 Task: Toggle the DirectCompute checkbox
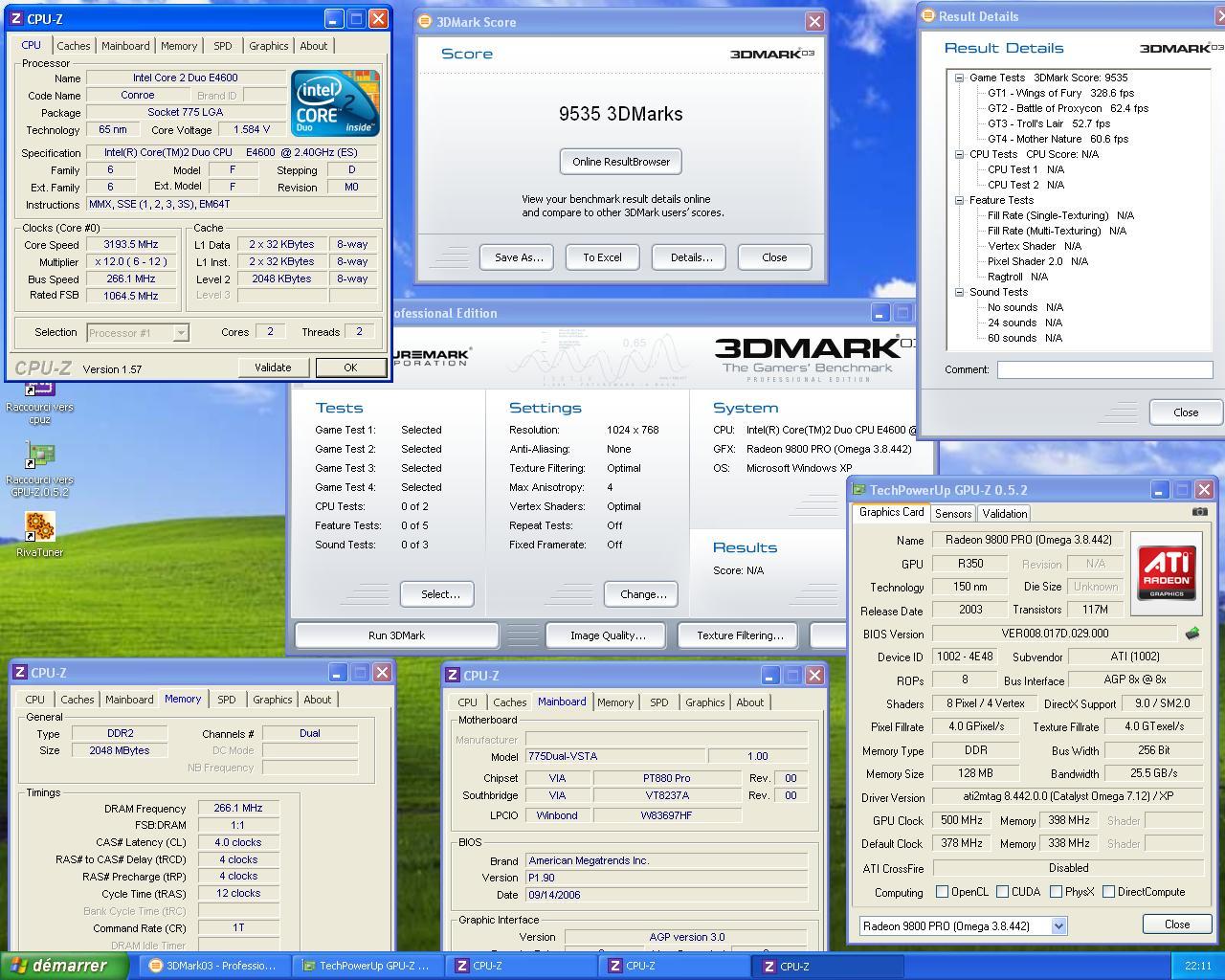[x=1108, y=892]
